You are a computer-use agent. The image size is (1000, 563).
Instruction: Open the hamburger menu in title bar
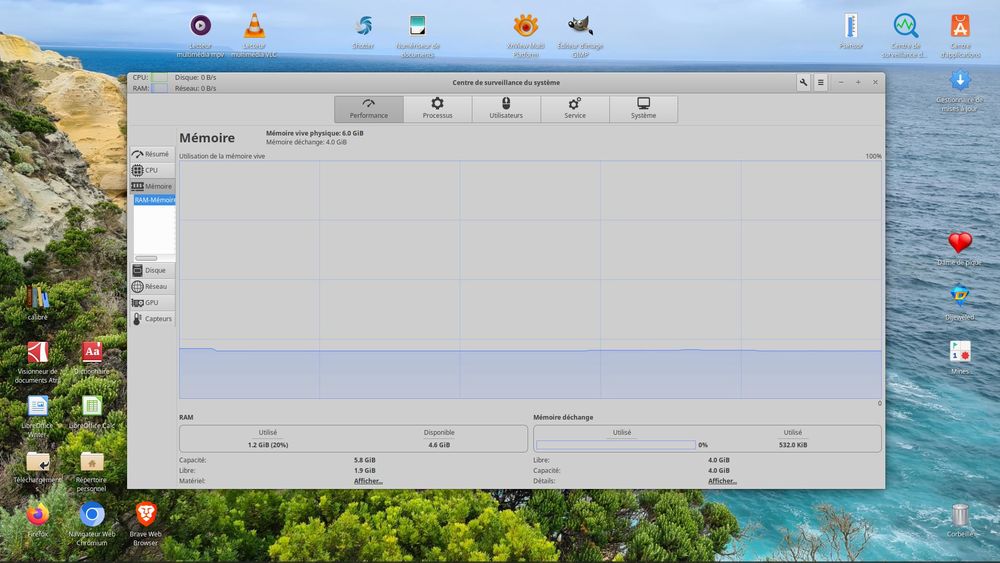click(x=821, y=82)
